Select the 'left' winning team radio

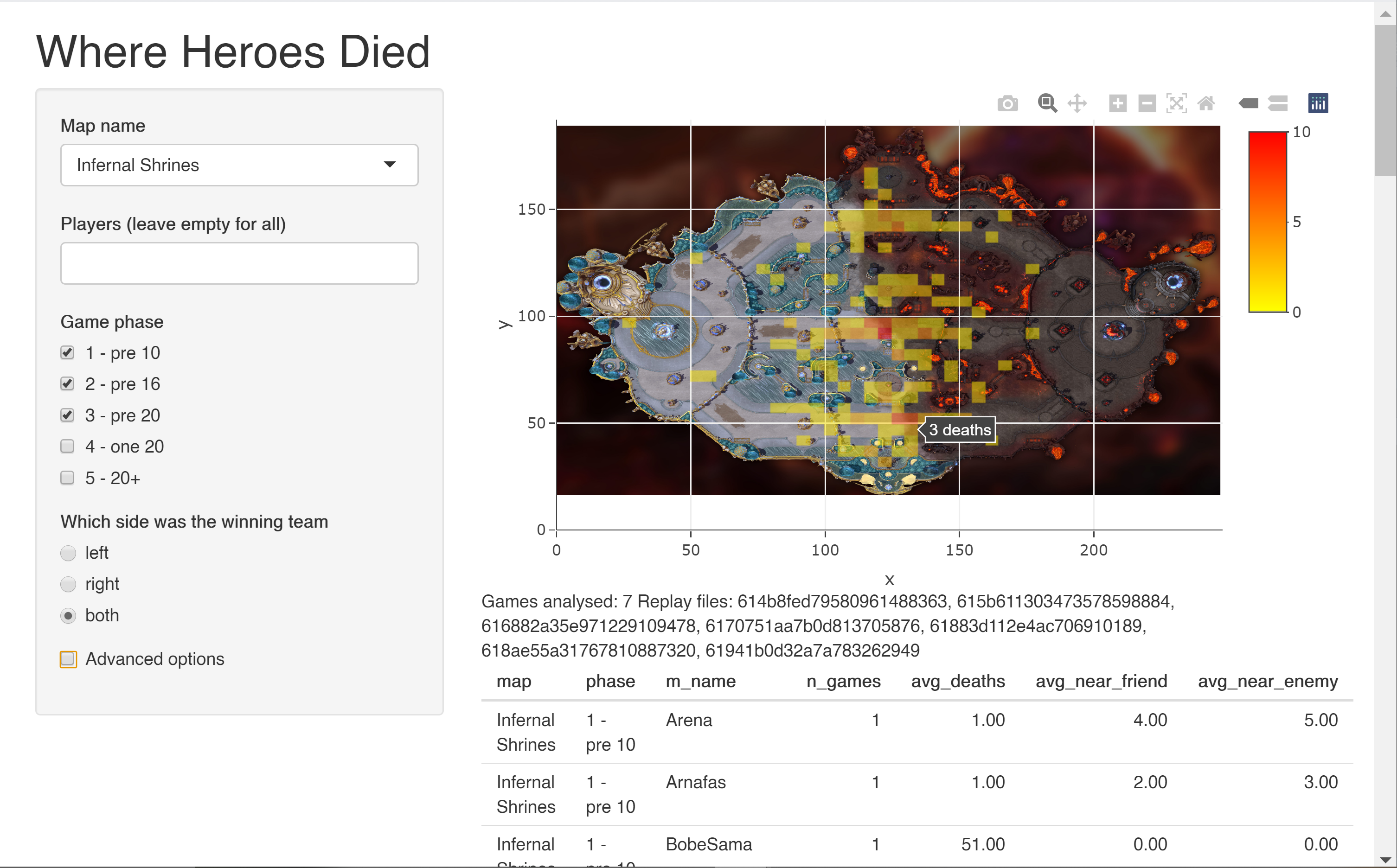coord(68,553)
